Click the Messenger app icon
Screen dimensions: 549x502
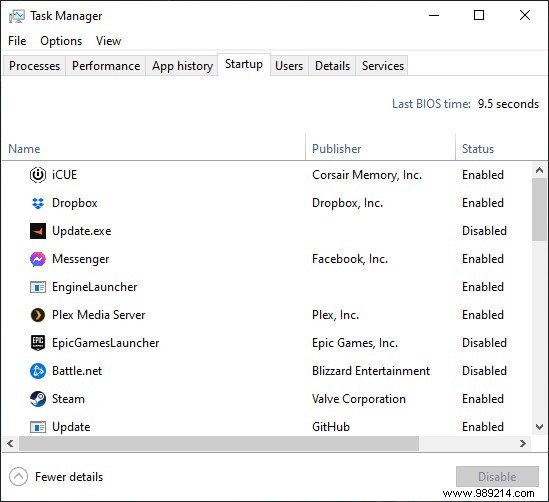tap(38, 259)
